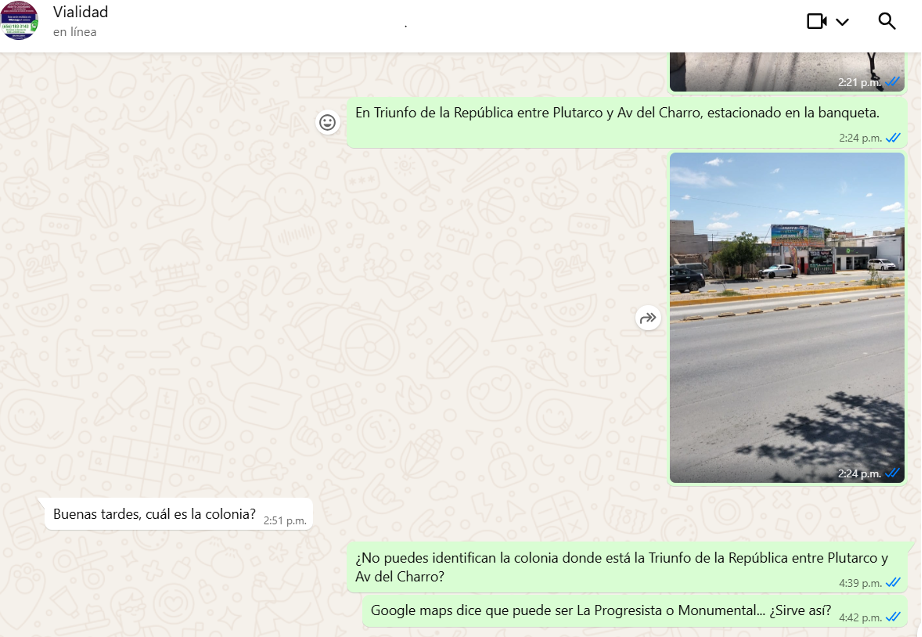This screenshot has width=922, height=637.
Task: Expand the call options dropdown arrow
Action: (x=842, y=22)
